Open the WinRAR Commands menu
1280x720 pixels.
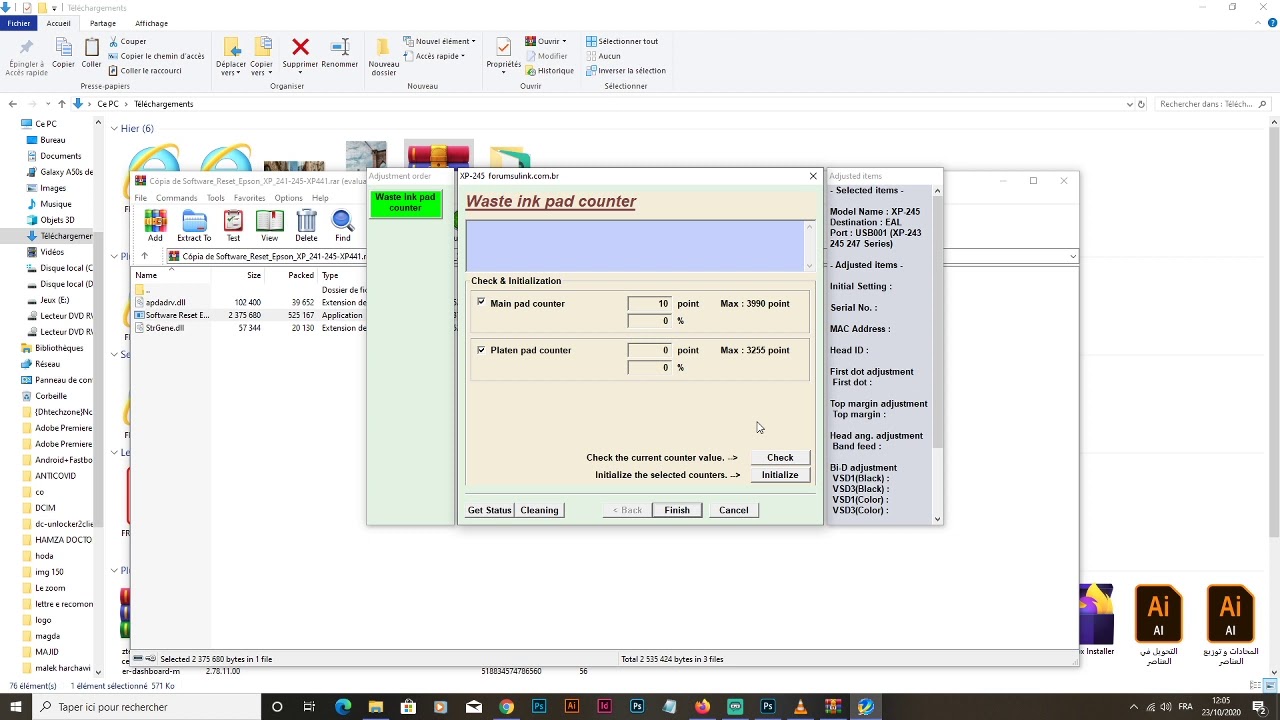pyautogui.click(x=176, y=198)
